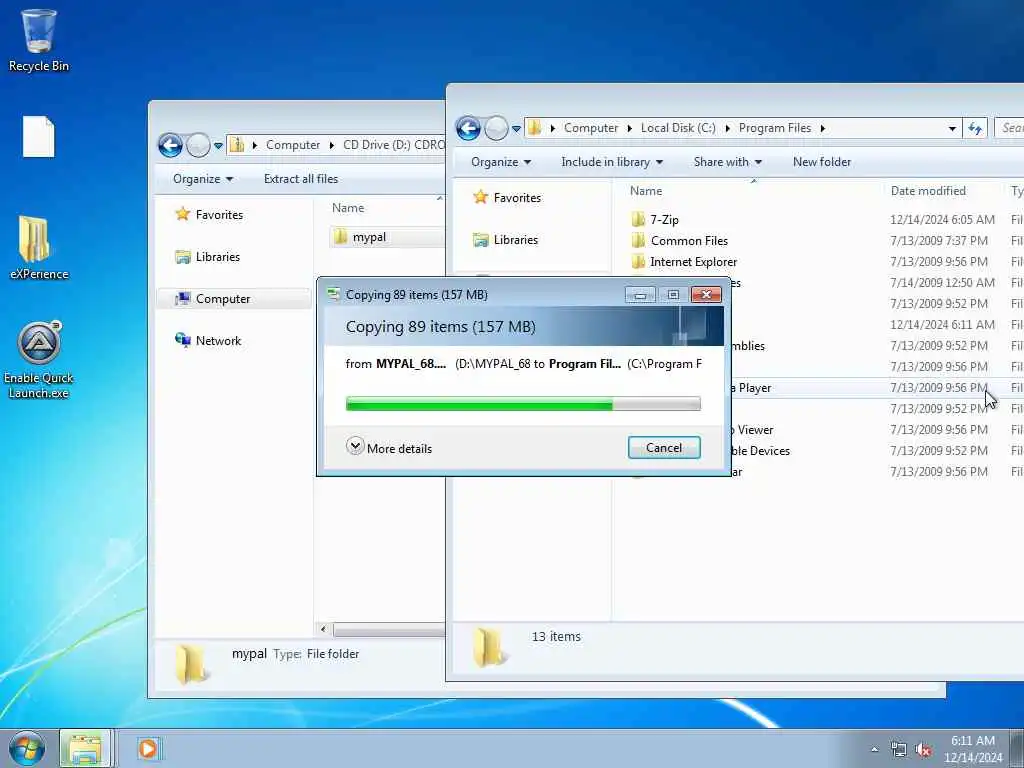This screenshot has height=768, width=1024.
Task: Click 12/14/2024 6:05 AM date cell
Action: 942,219
